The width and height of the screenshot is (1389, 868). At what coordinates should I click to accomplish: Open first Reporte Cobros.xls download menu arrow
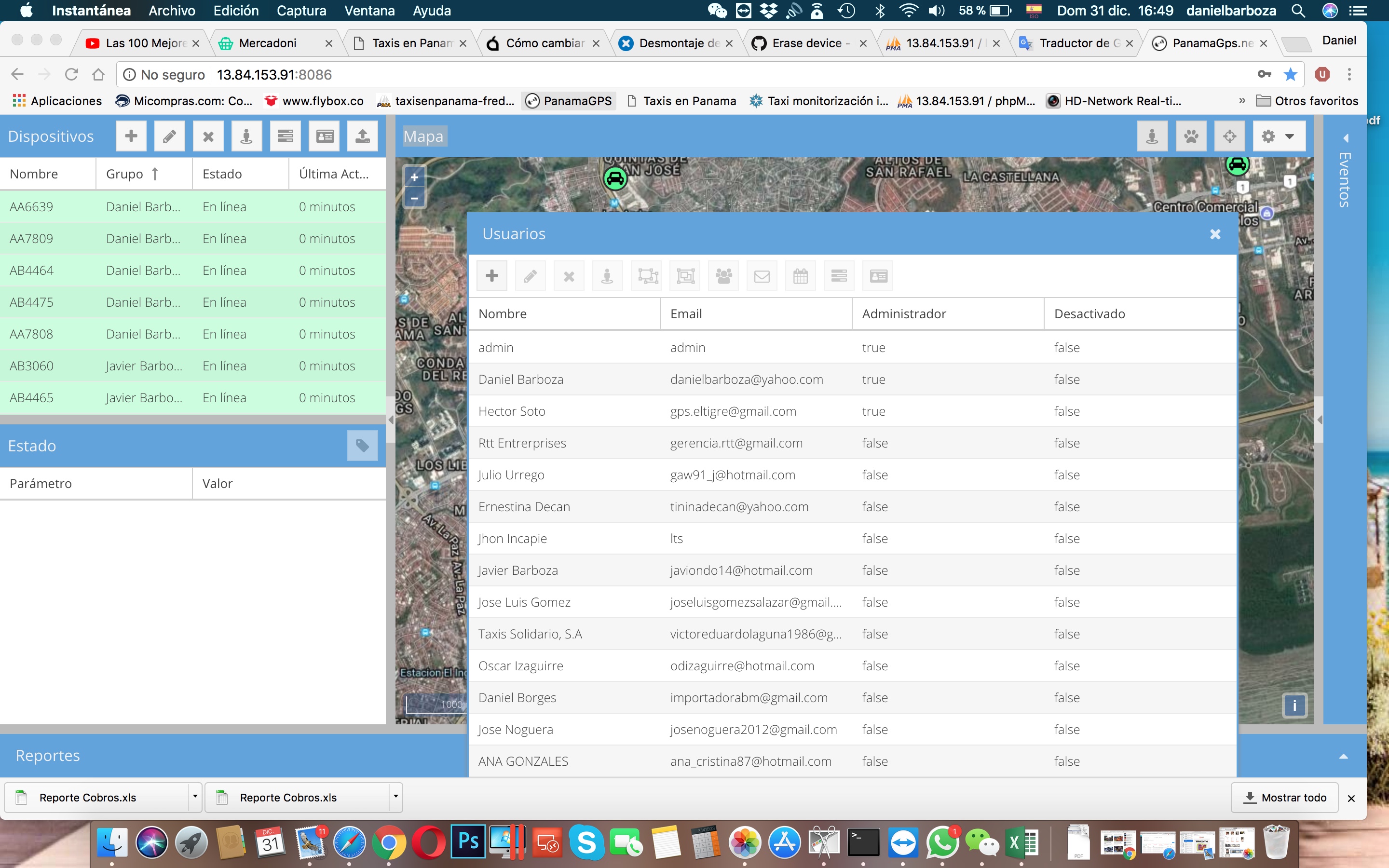pos(195,797)
